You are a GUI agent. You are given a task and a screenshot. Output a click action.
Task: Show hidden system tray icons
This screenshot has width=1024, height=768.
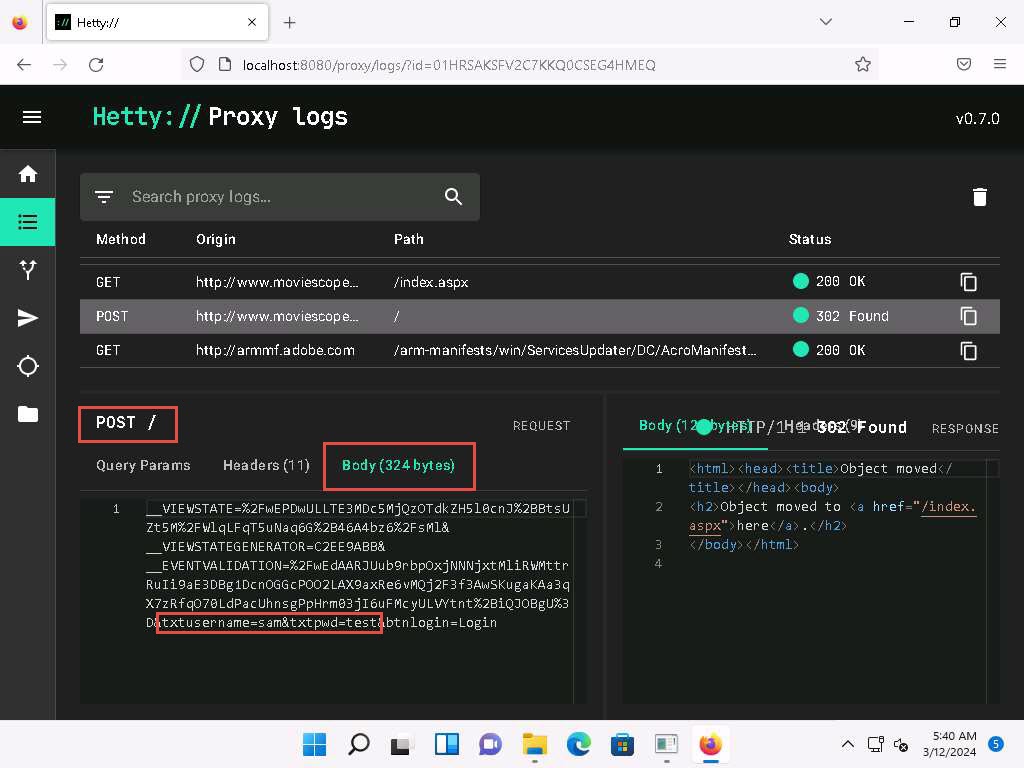tap(847, 744)
